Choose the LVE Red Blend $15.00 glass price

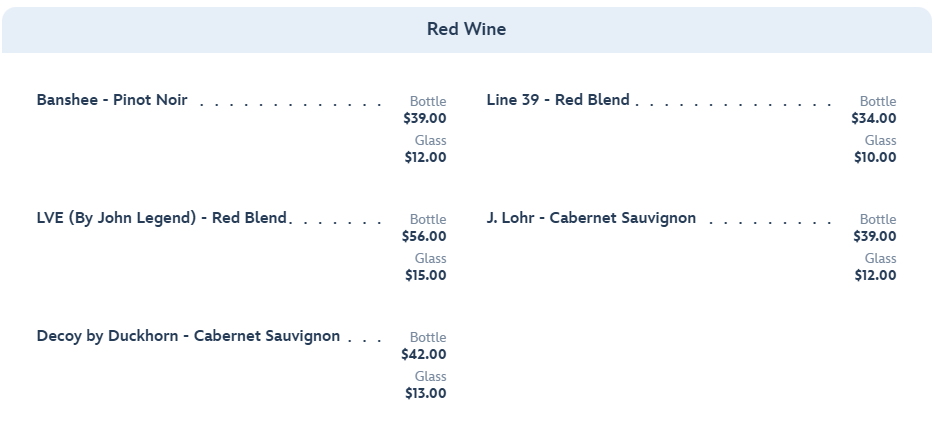[425, 275]
